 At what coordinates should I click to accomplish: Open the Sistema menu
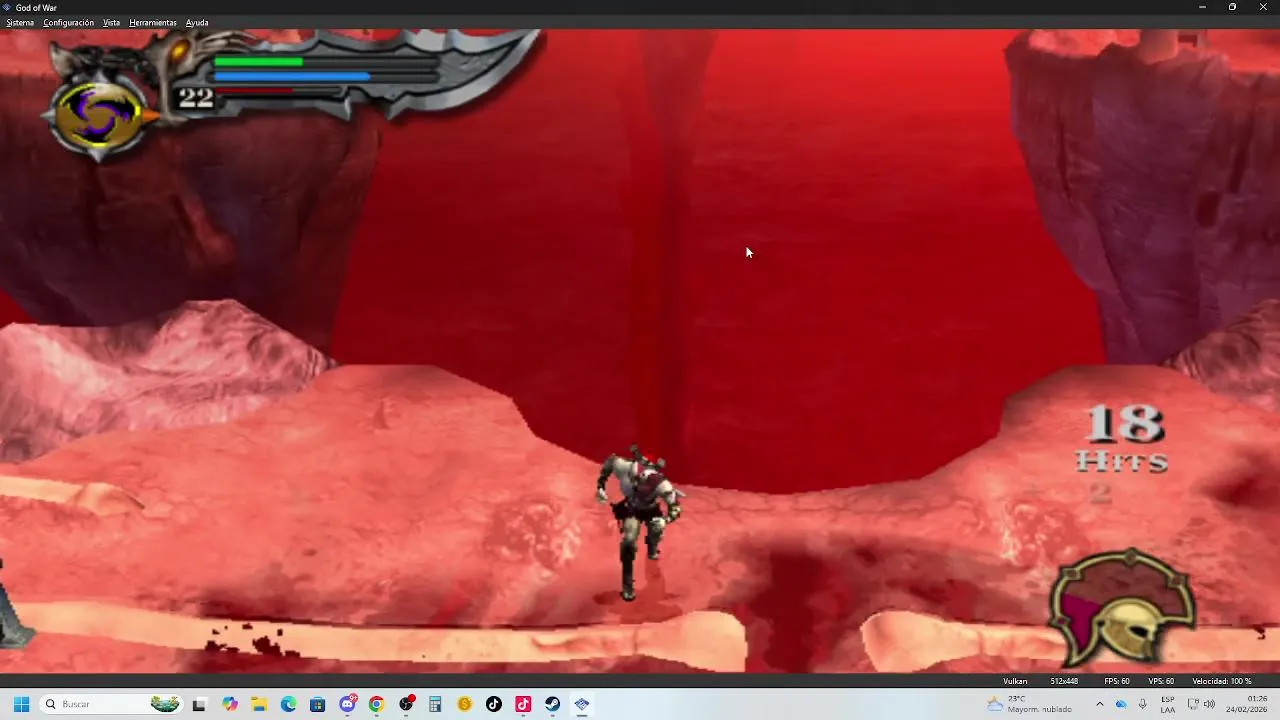click(20, 23)
